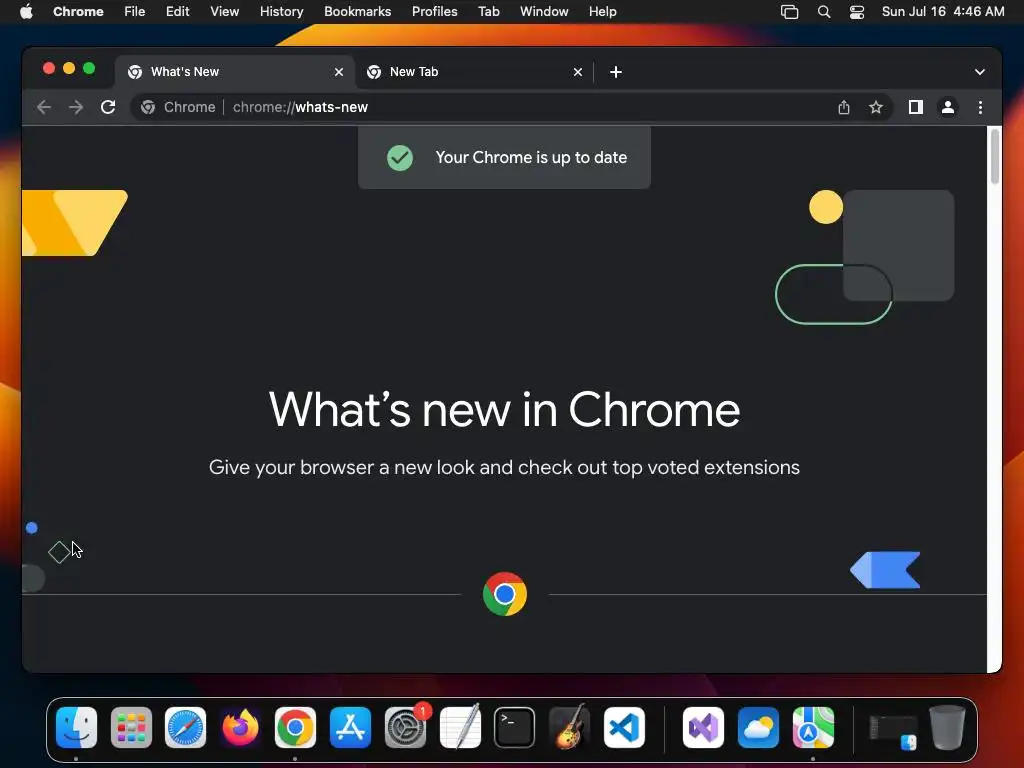
Task: Open TextEdit from the Dock
Action: (460, 728)
